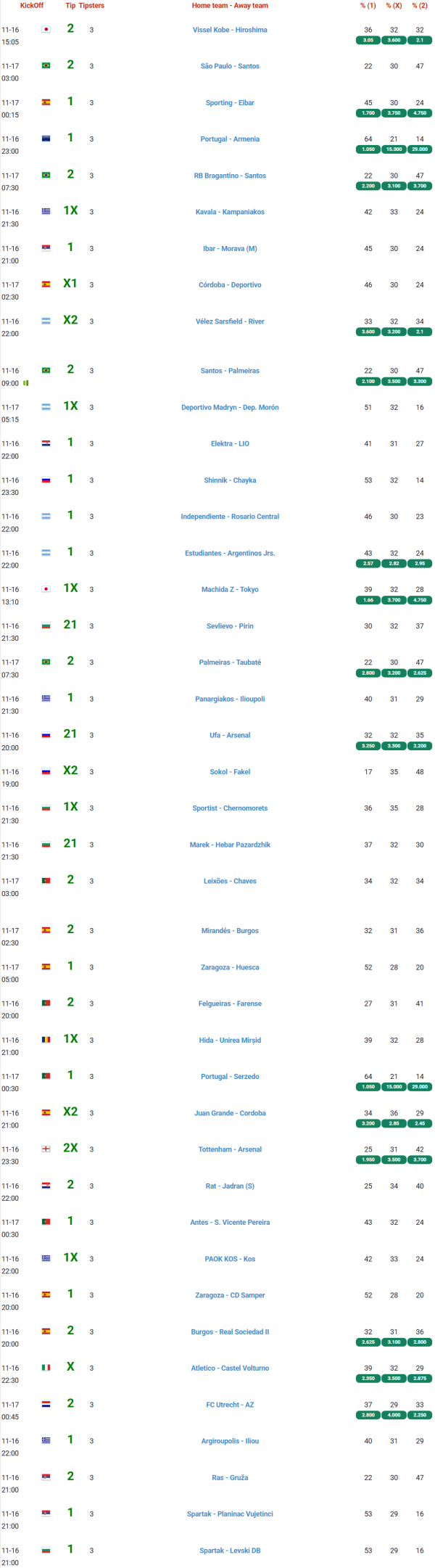
Task: Click the 1.950 home odds for Tottenham - Arsenal
Action: (x=368, y=1159)
